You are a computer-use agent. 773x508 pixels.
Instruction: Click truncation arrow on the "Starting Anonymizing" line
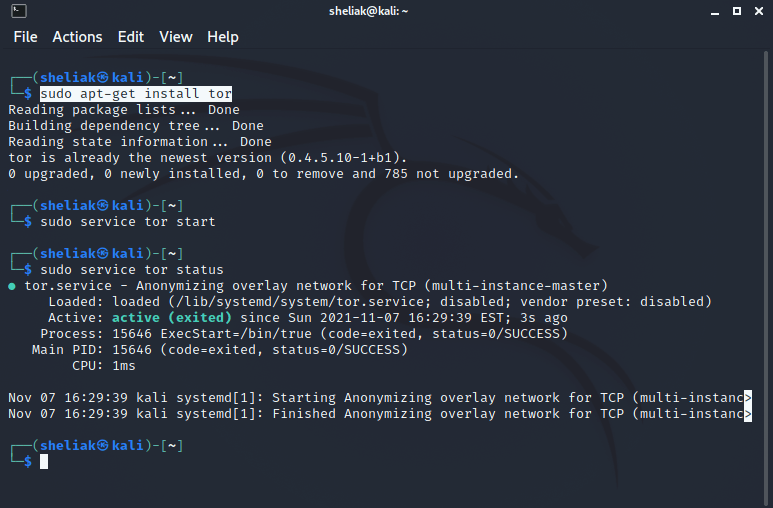tap(748, 398)
